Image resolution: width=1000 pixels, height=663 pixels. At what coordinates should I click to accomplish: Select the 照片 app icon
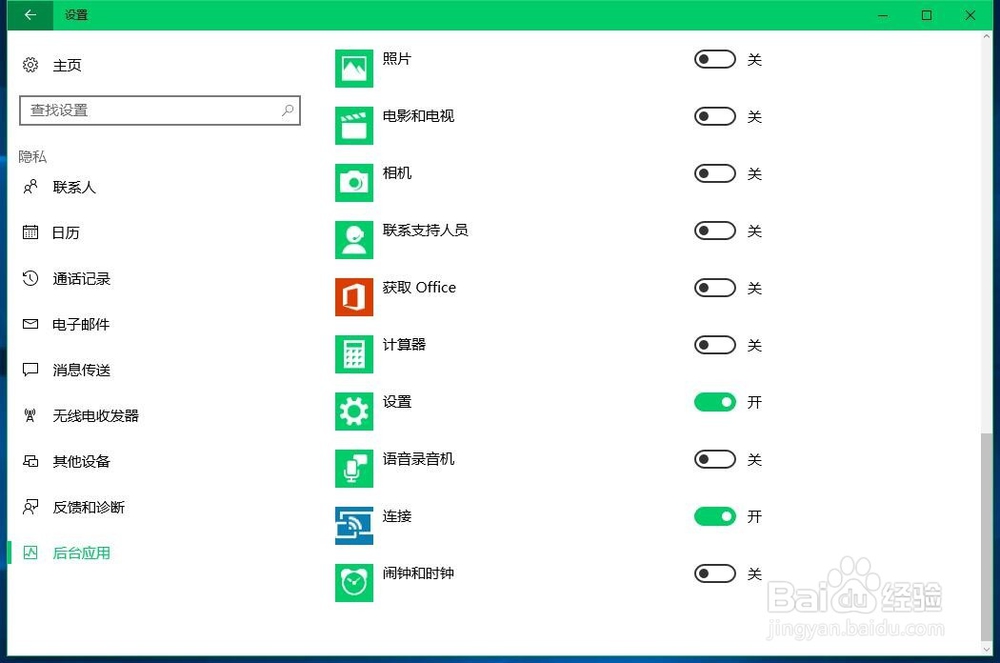coord(354,67)
